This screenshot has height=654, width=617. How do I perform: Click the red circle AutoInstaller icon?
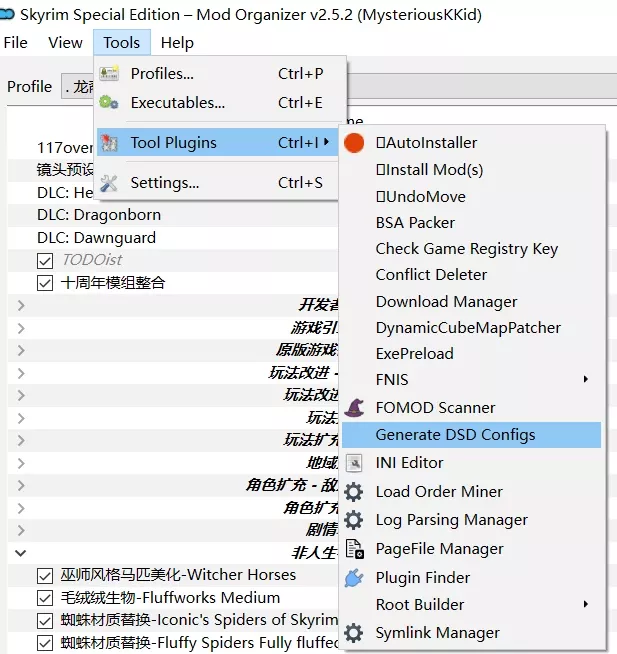[x=354, y=143]
